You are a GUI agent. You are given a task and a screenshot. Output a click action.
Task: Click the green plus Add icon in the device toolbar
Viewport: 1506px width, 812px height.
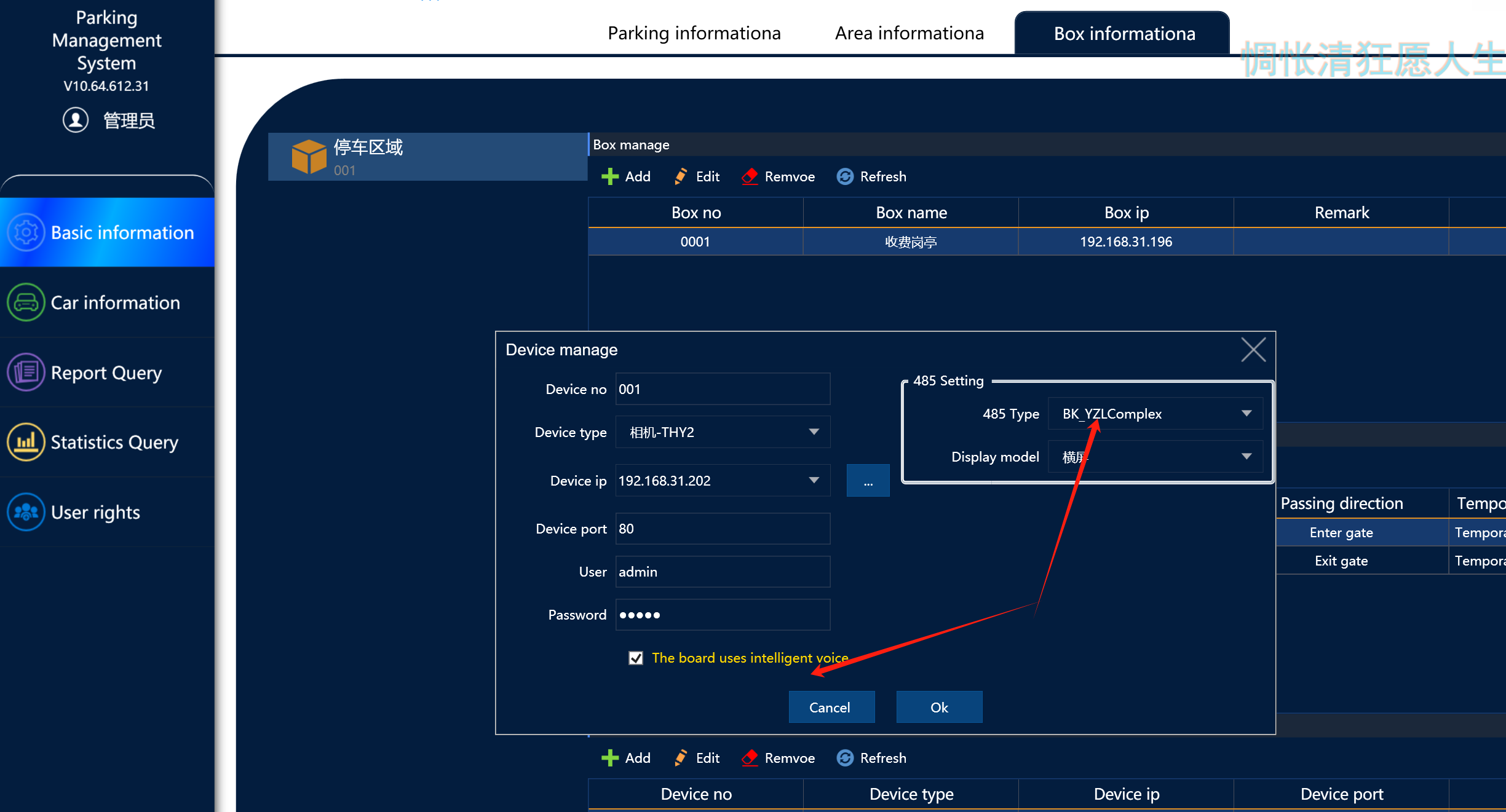pyautogui.click(x=609, y=758)
